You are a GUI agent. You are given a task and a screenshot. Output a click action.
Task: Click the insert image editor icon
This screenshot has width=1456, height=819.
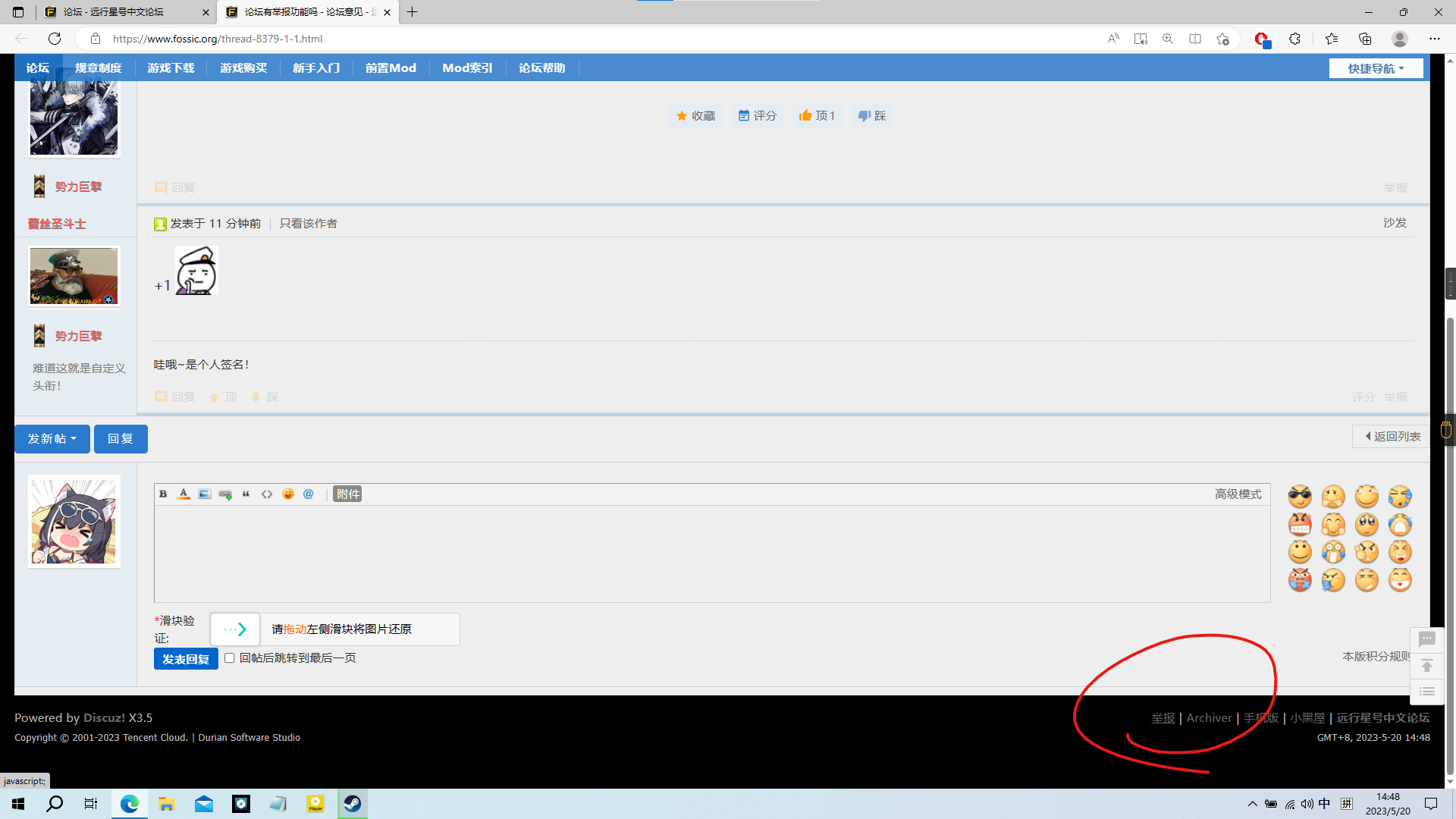tap(205, 494)
